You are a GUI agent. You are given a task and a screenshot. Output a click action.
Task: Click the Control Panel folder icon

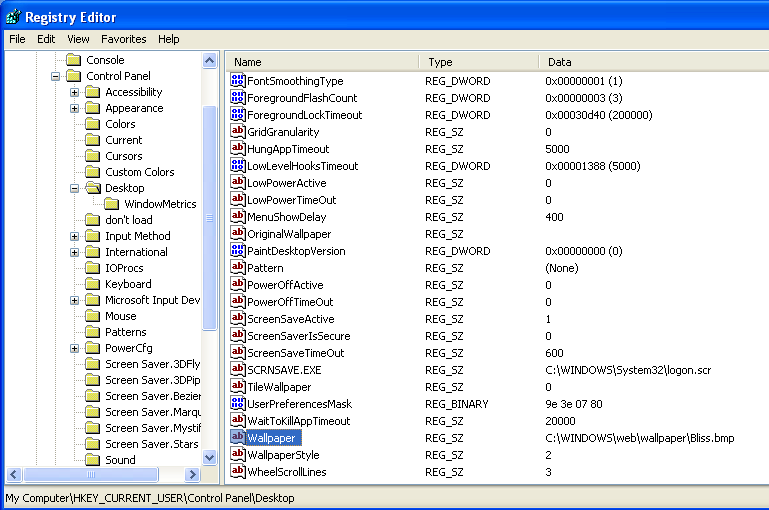point(74,76)
